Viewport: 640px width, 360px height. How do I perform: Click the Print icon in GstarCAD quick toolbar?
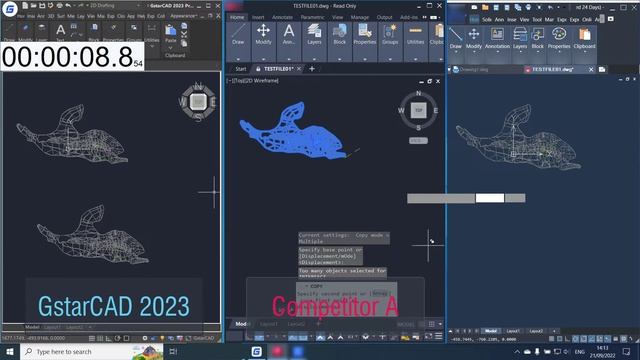pyautogui.click(x=60, y=6)
